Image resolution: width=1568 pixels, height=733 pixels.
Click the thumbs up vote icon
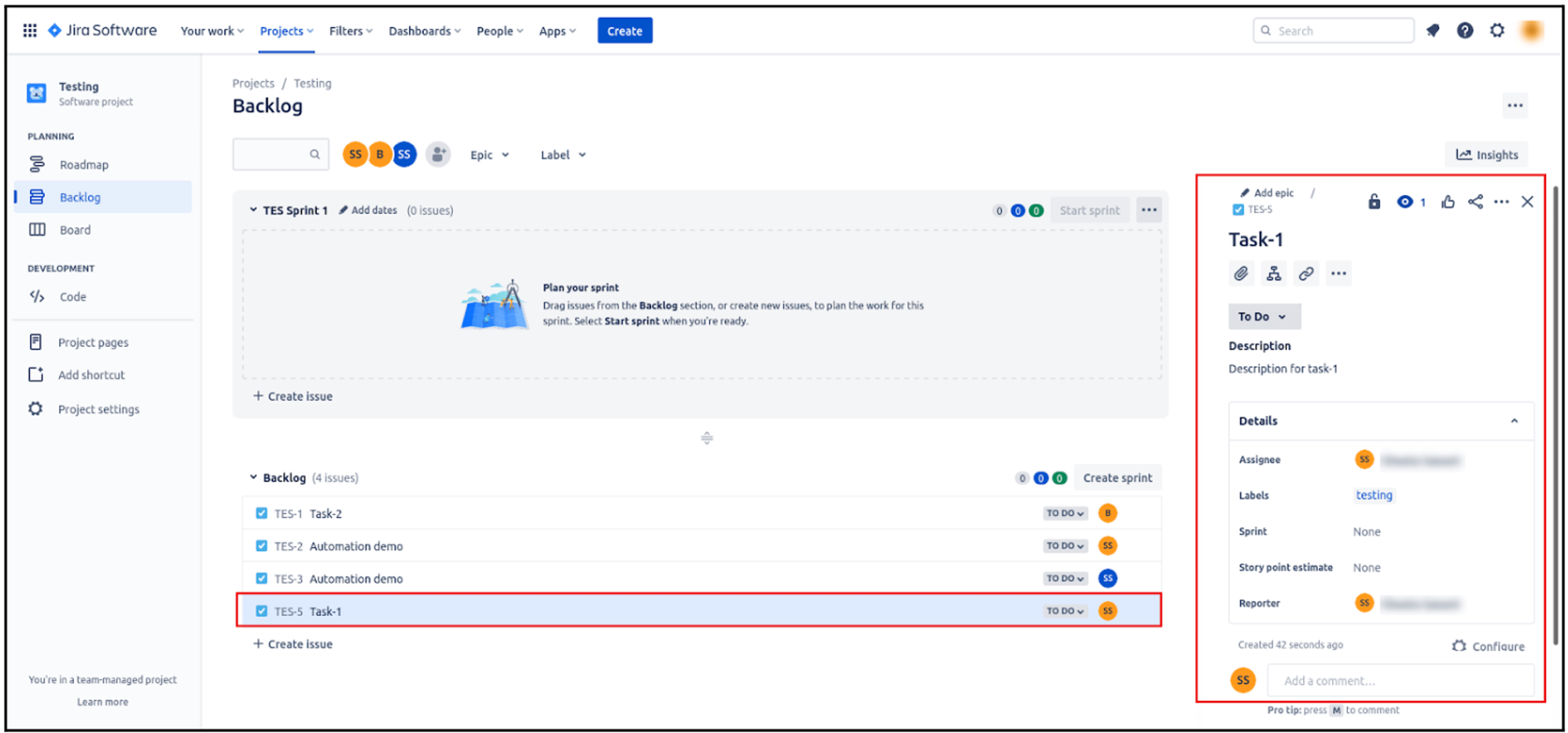coord(1448,201)
